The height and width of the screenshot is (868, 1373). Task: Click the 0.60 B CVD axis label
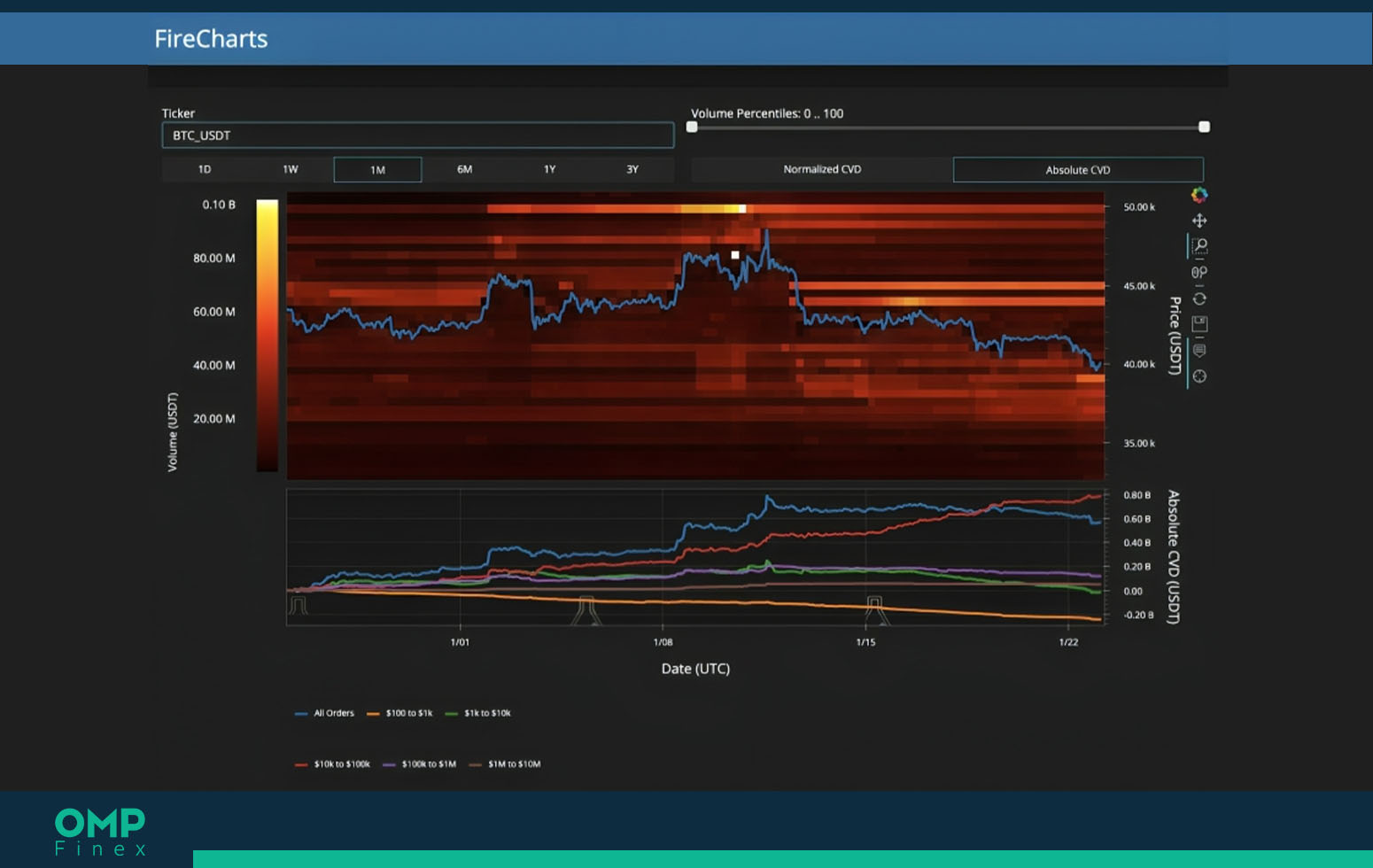click(1137, 519)
